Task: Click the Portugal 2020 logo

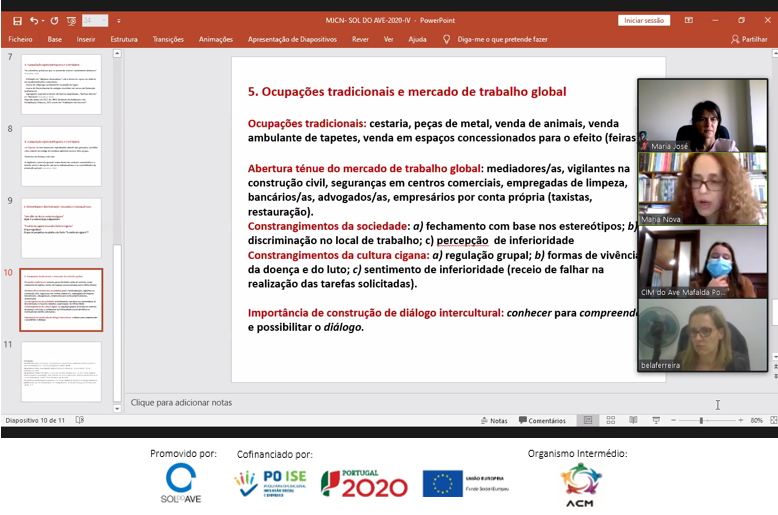Action: point(364,484)
